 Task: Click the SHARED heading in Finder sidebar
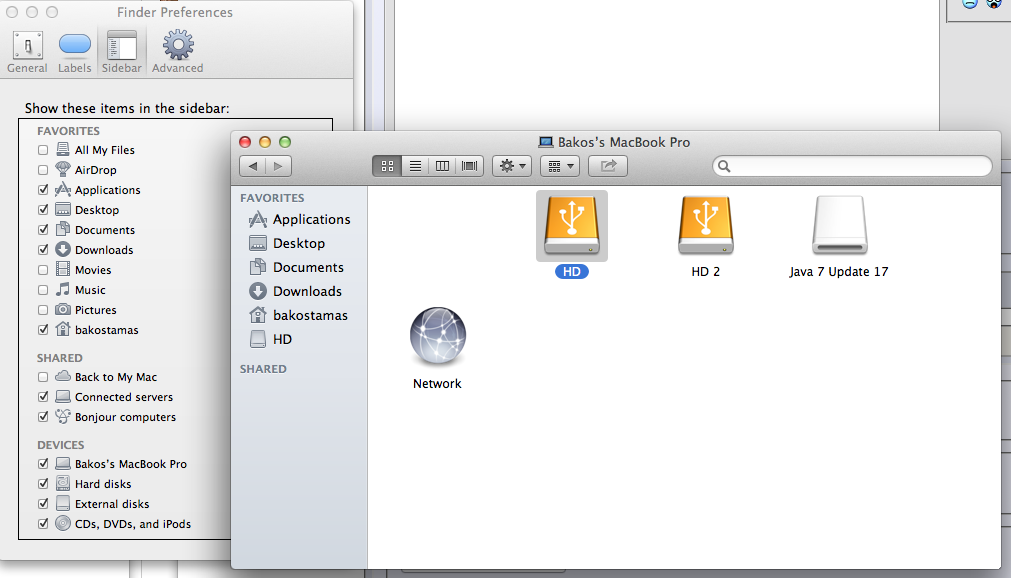263,370
